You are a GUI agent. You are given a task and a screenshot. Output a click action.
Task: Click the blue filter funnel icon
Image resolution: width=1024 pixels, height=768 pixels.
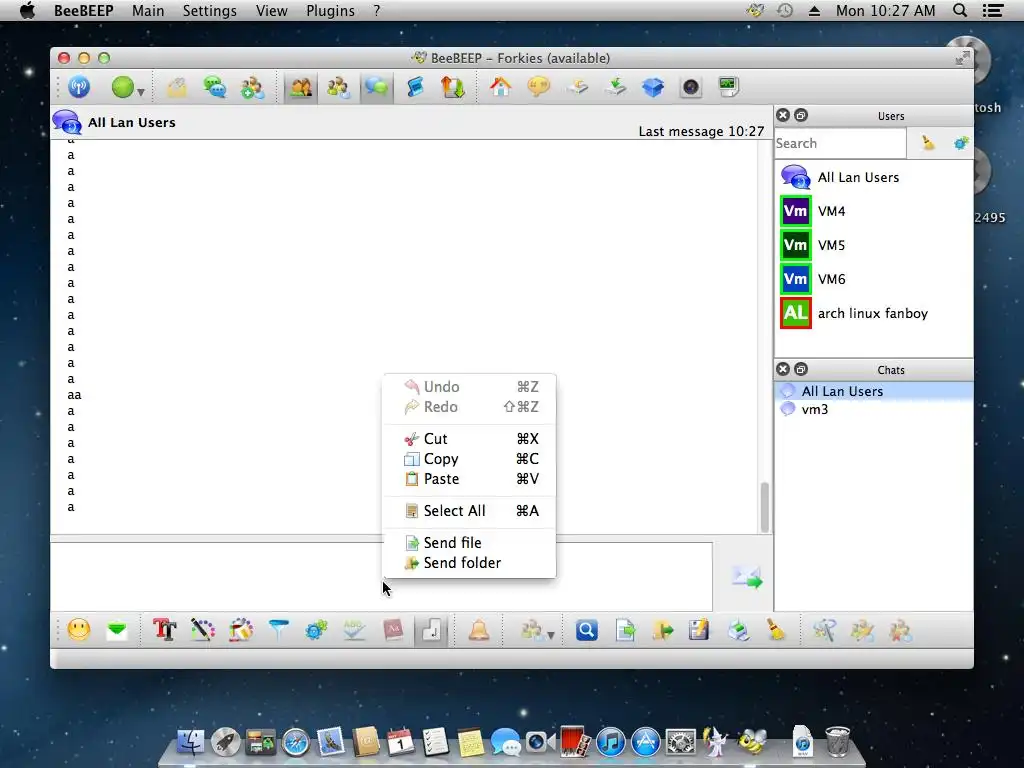tap(278, 630)
